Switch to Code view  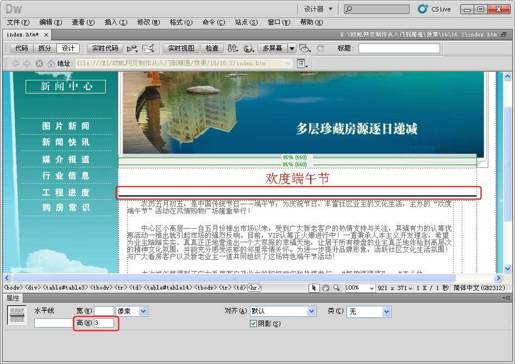point(21,48)
